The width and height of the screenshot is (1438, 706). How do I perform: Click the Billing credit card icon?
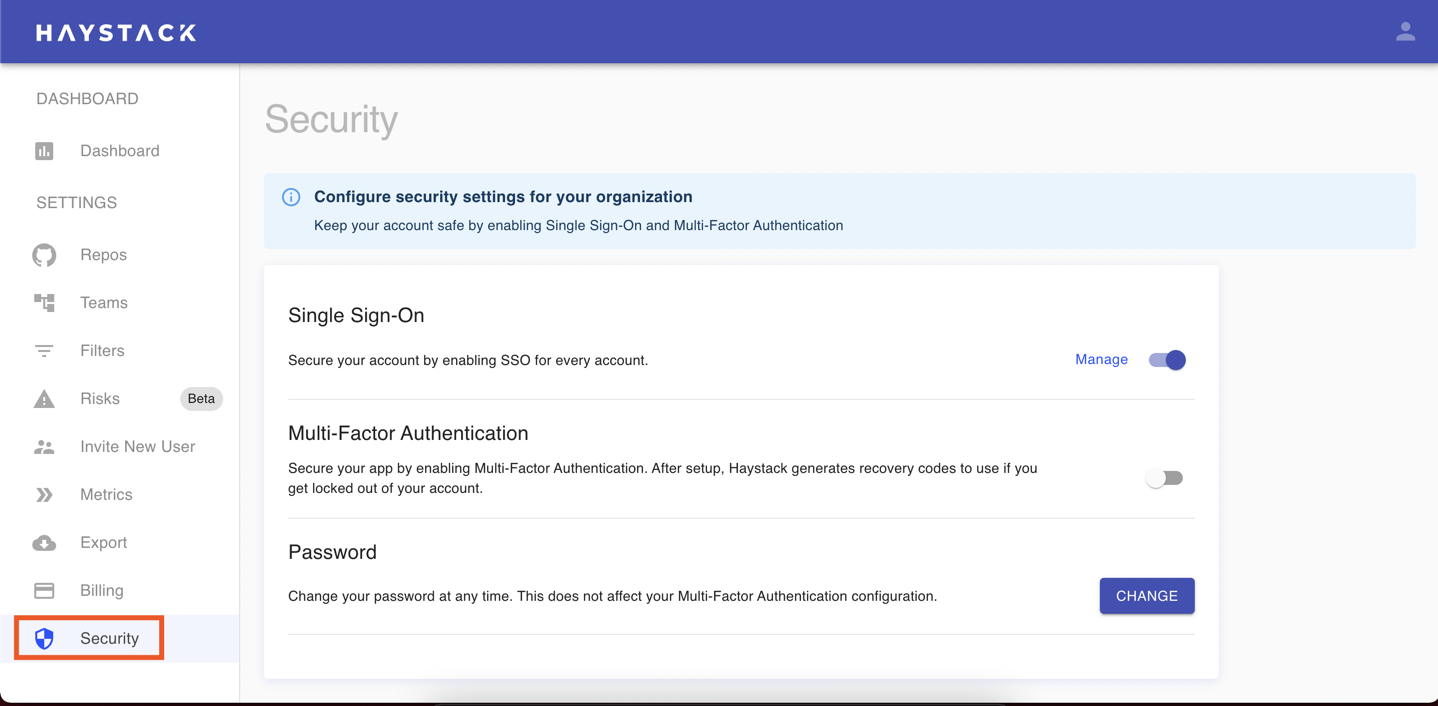(44, 591)
